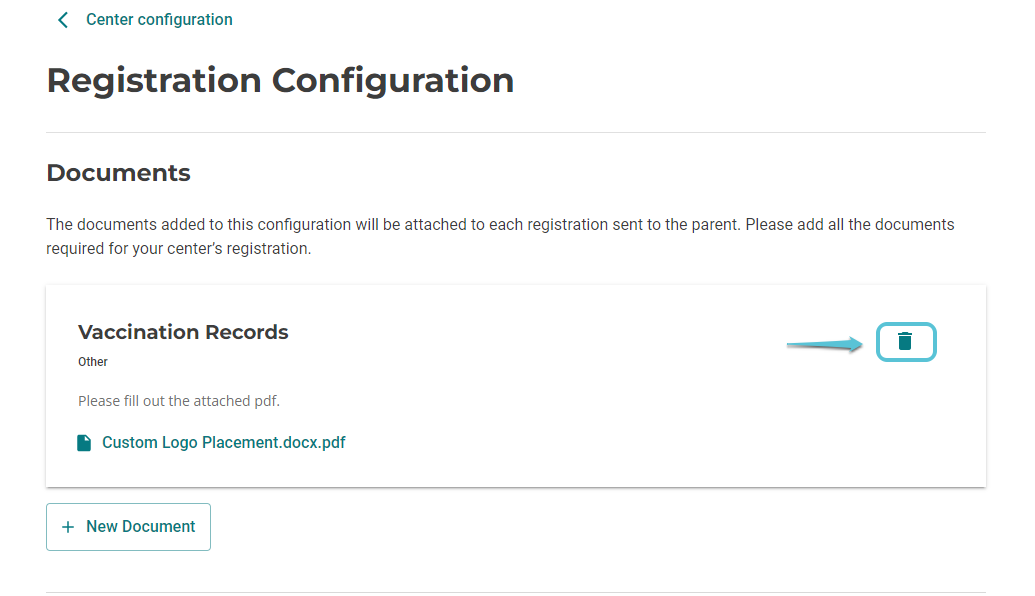Image resolution: width=1035 pixels, height=596 pixels.
Task: Open Custom Logo Placement.docx.pdf attachment
Action: [x=223, y=442]
